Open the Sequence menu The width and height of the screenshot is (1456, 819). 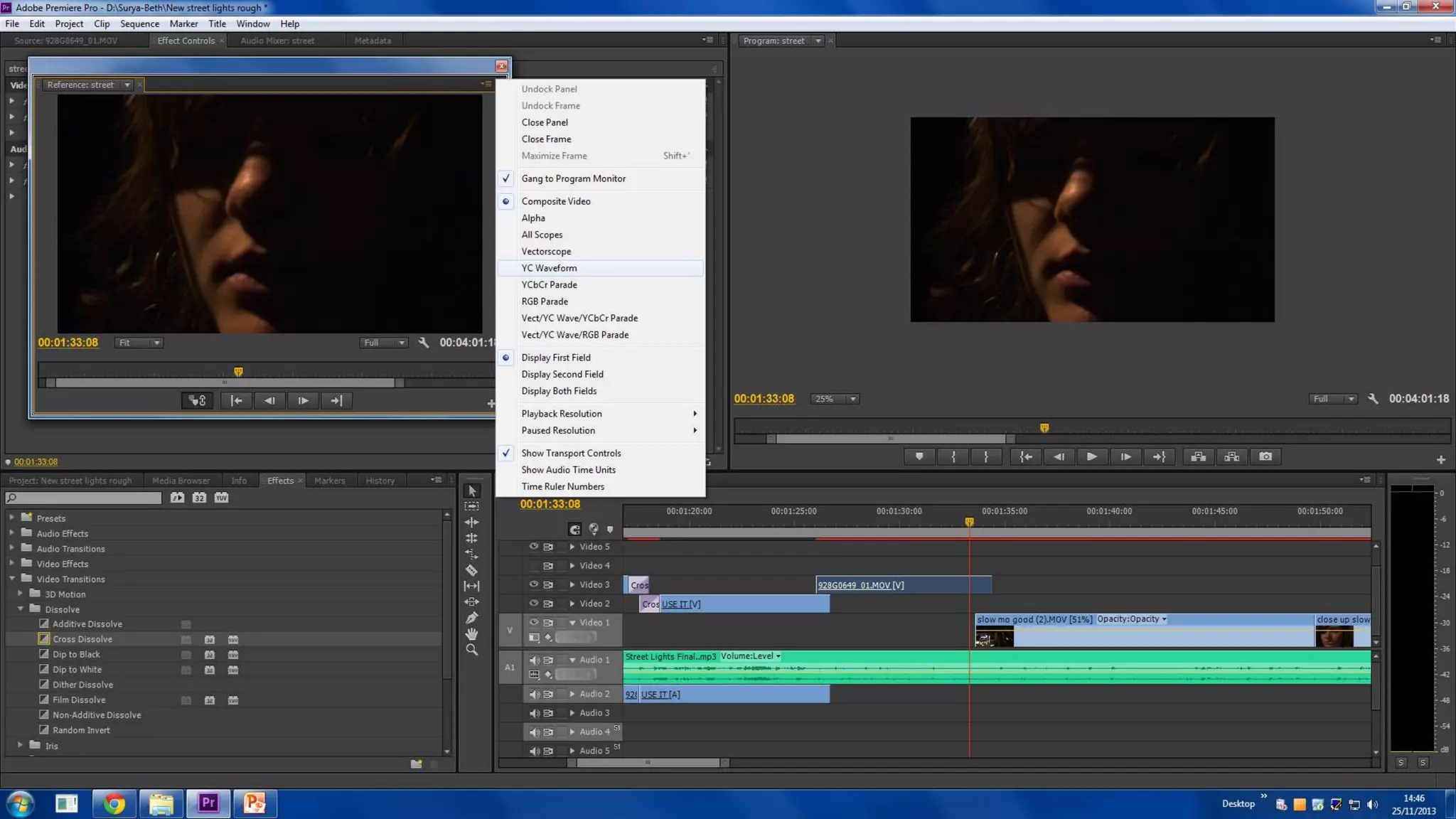139,23
